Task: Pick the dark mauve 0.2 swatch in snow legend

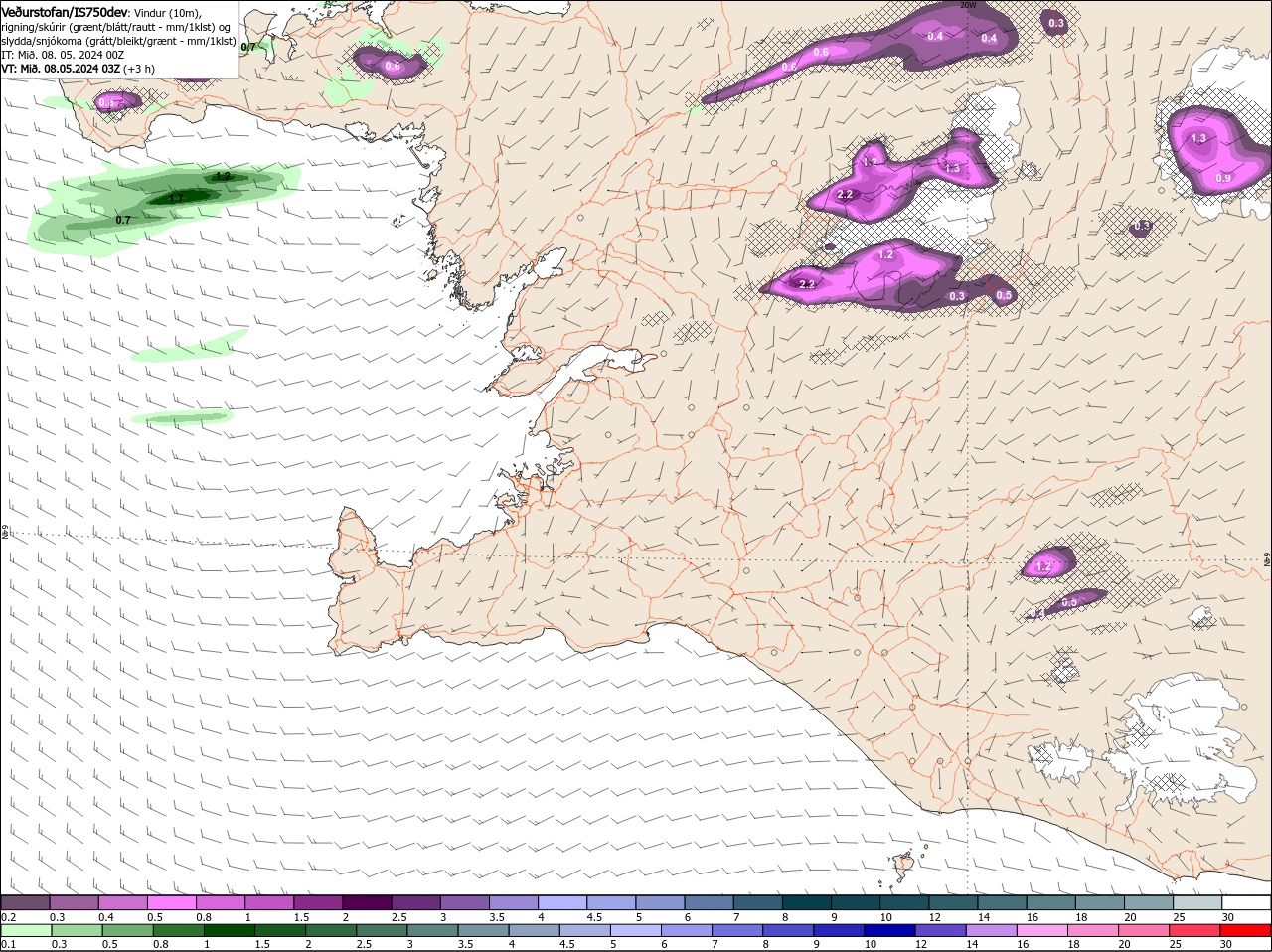Action: pos(26,903)
